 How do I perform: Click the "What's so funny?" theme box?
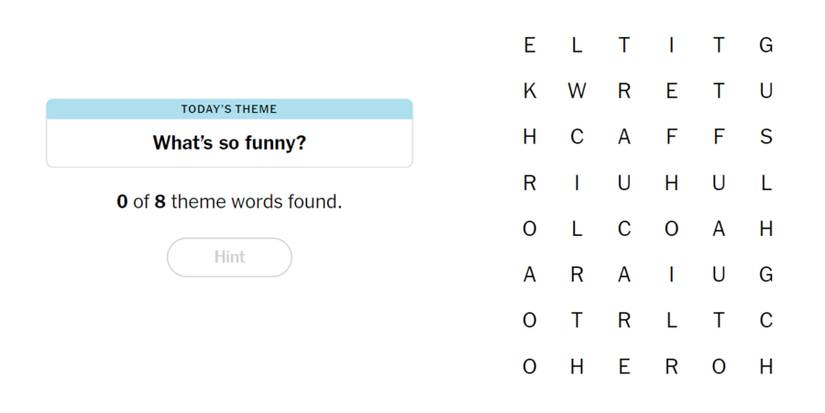(229, 142)
